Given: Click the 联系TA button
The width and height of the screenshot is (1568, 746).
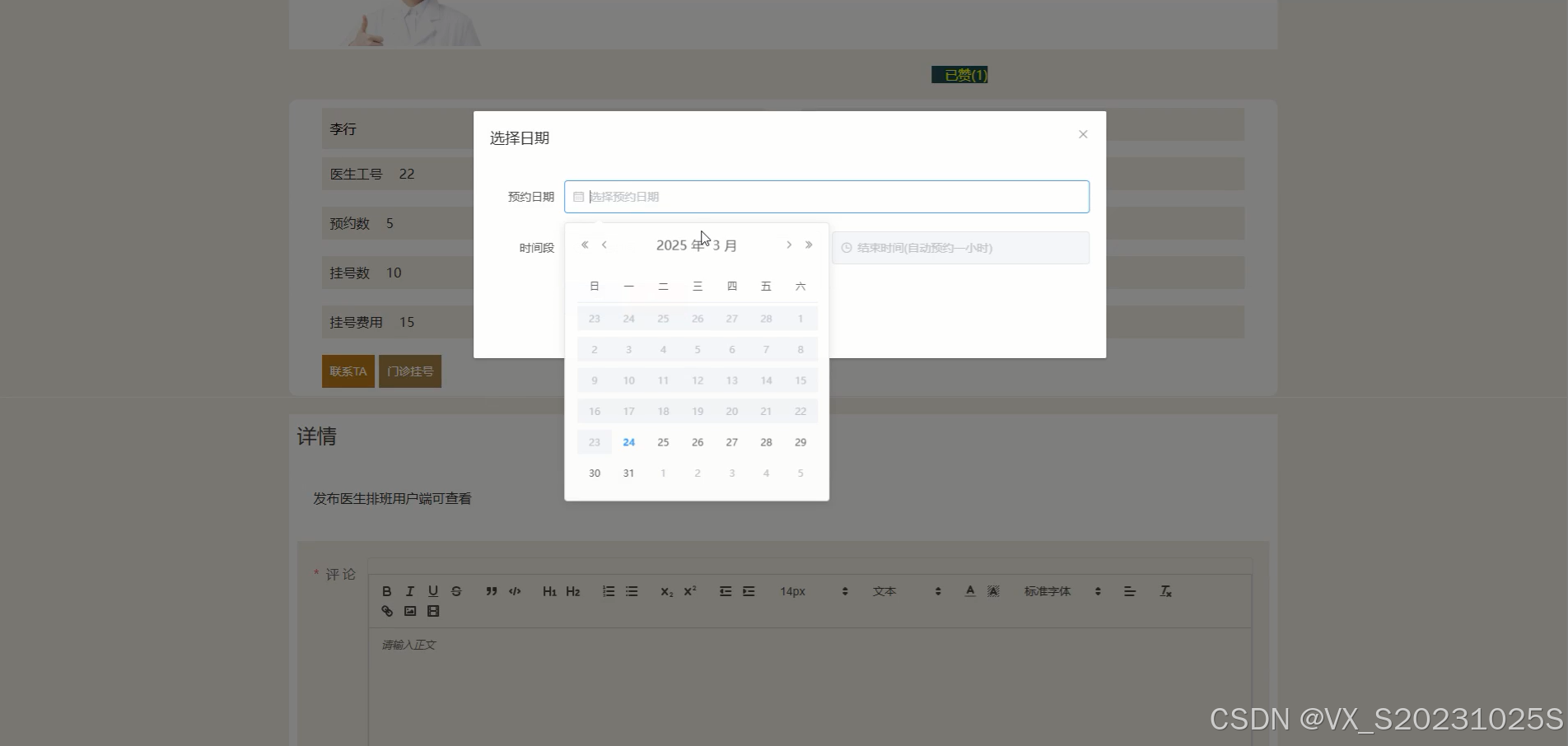Looking at the screenshot, I should point(348,371).
